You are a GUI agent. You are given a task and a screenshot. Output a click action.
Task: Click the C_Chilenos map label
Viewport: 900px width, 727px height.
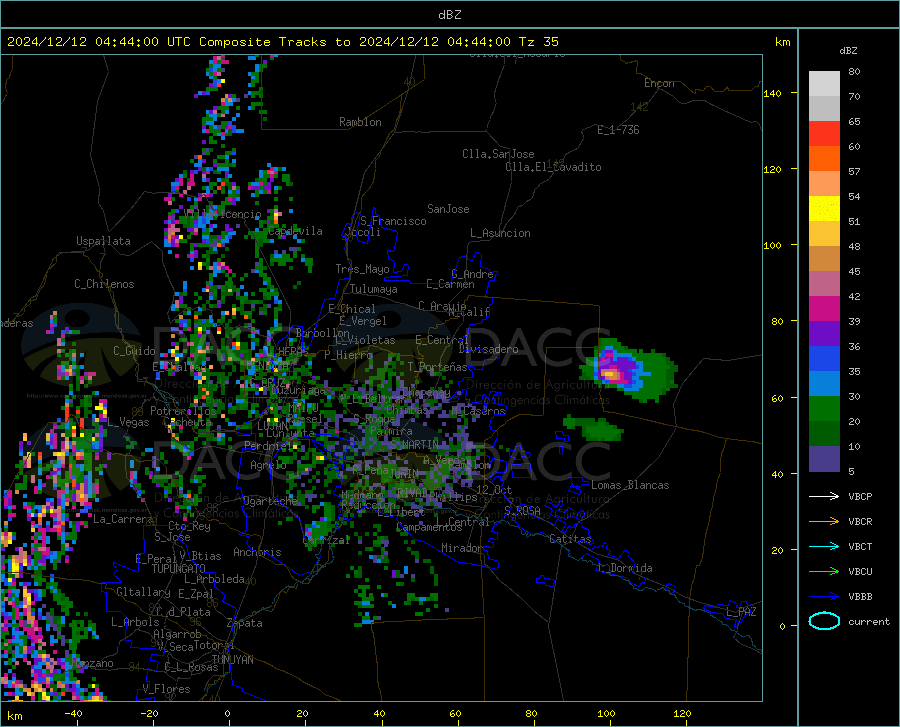click(104, 284)
